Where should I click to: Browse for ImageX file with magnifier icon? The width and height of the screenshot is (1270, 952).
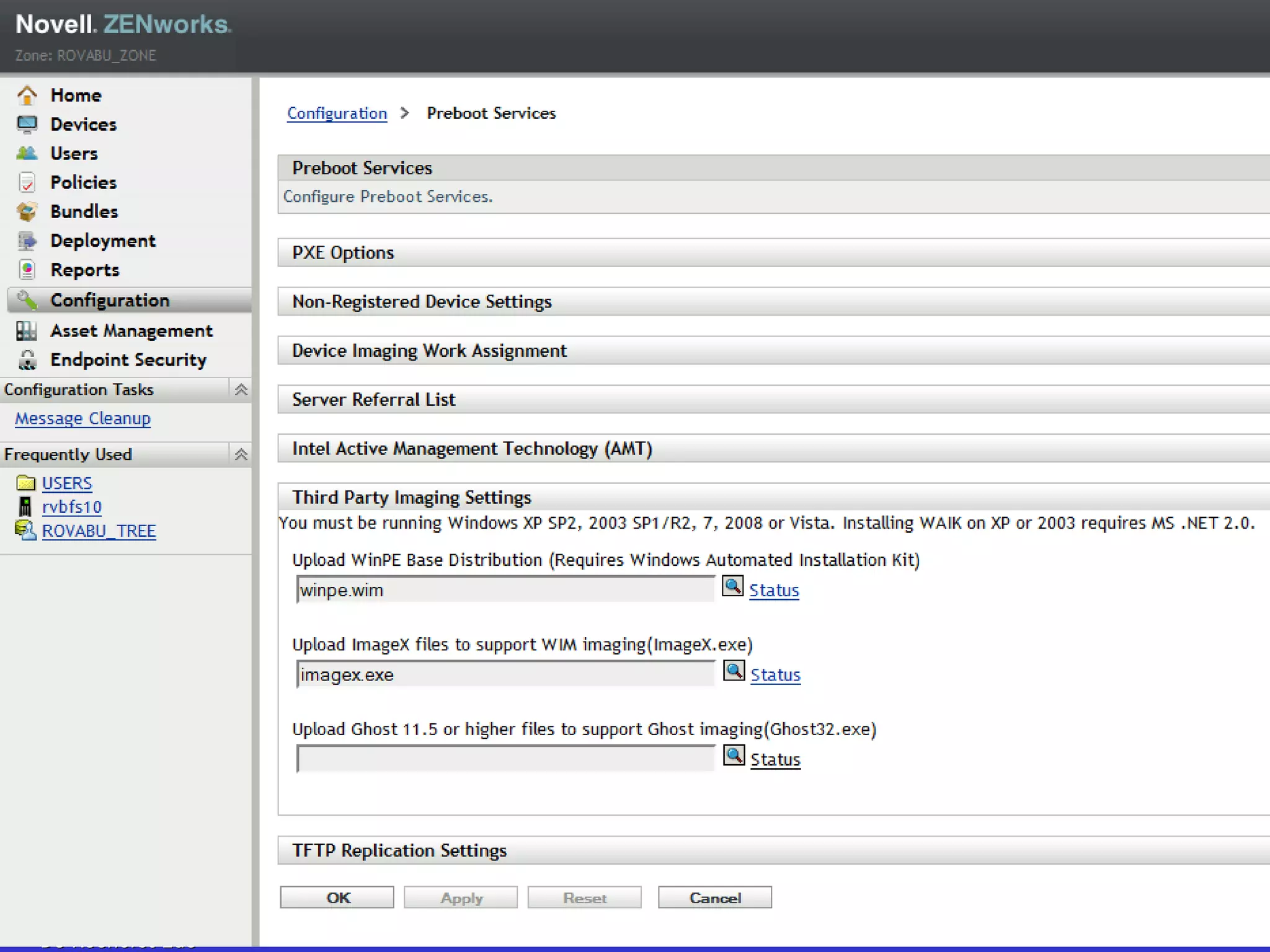pyautogui.click(x=734, y=671)
